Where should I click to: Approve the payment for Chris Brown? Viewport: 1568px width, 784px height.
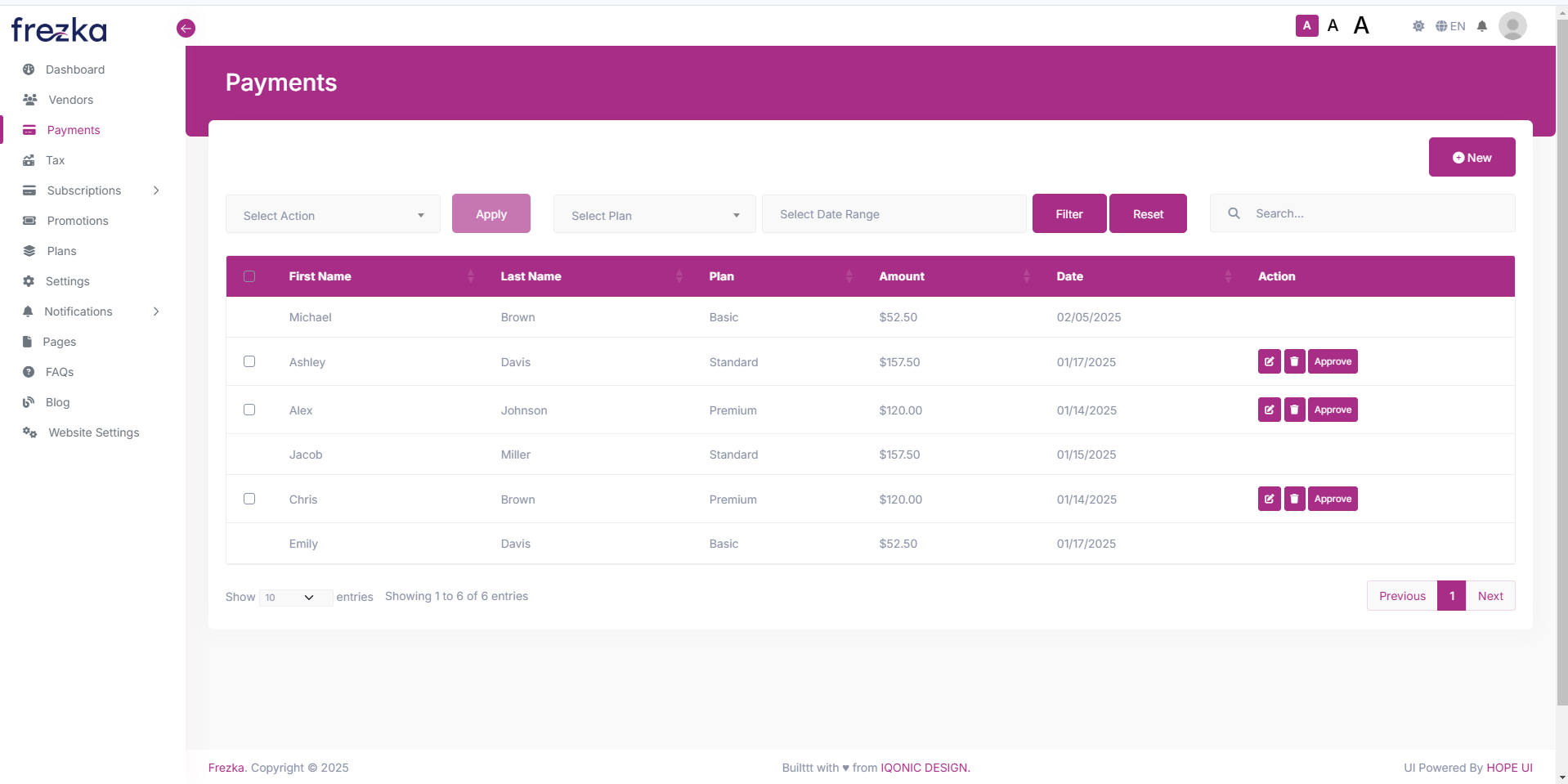(x=1332, y=498)
